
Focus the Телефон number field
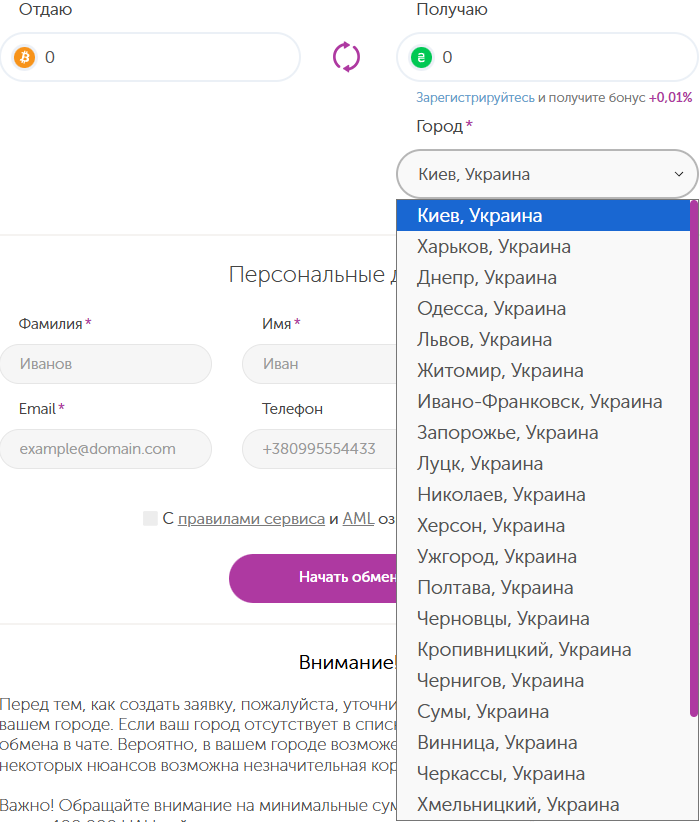pos(318,449)
